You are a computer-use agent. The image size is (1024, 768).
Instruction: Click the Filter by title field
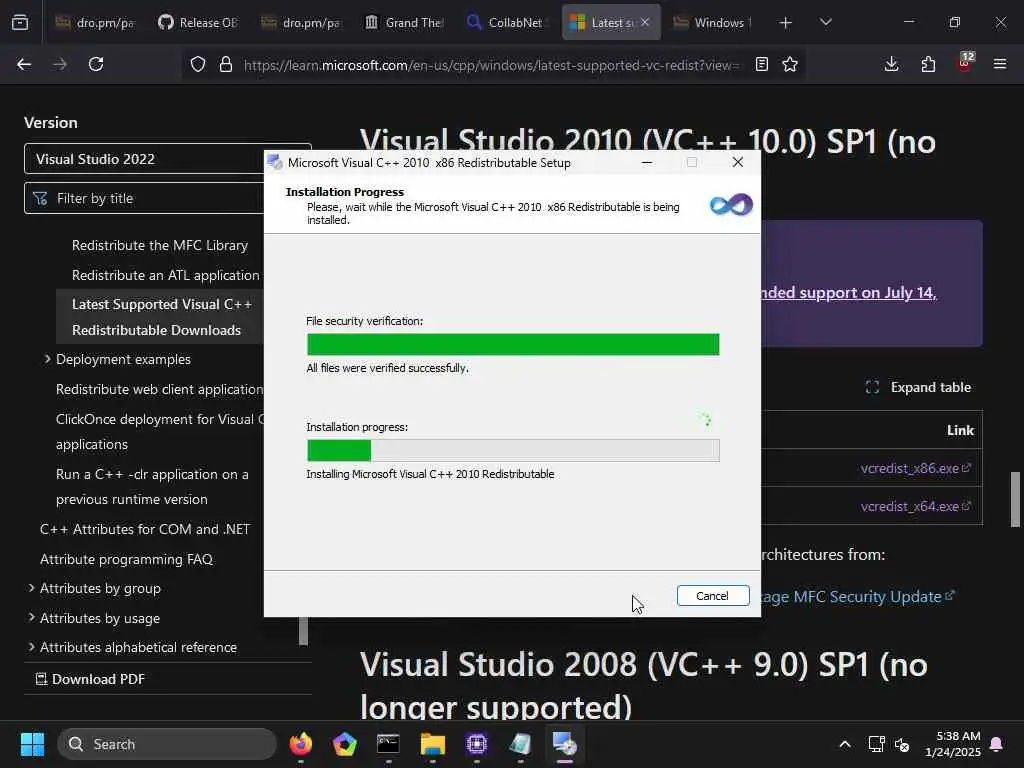[x=167, y=198]
